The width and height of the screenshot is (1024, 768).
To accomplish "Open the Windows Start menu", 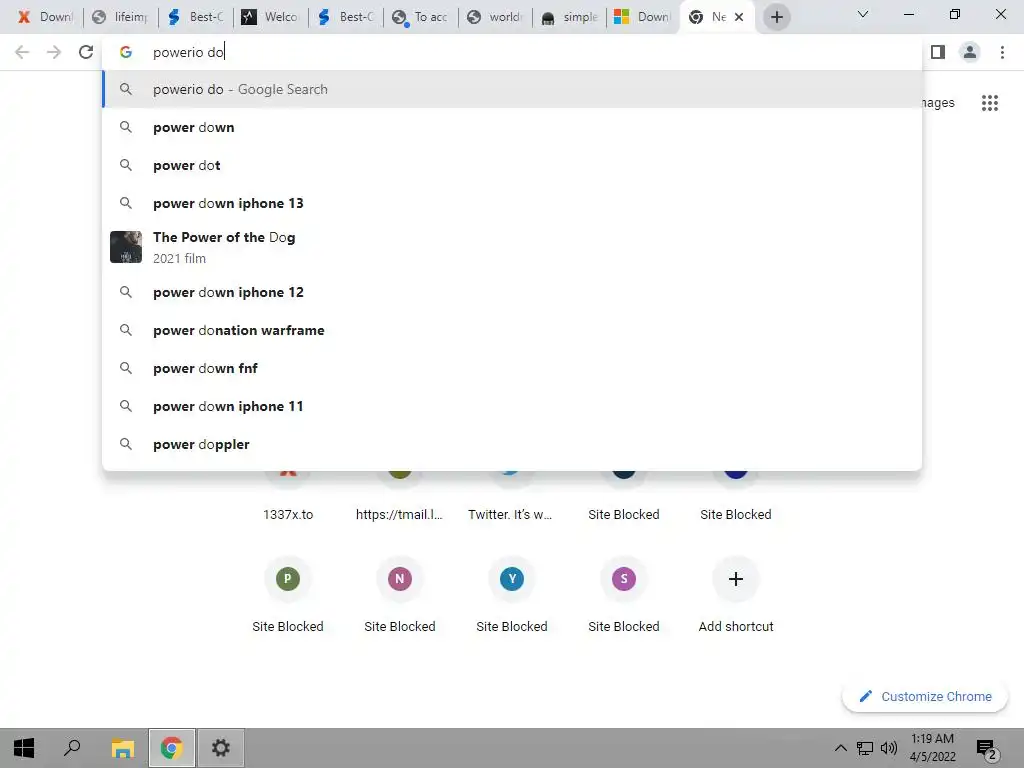I will 24,748.
